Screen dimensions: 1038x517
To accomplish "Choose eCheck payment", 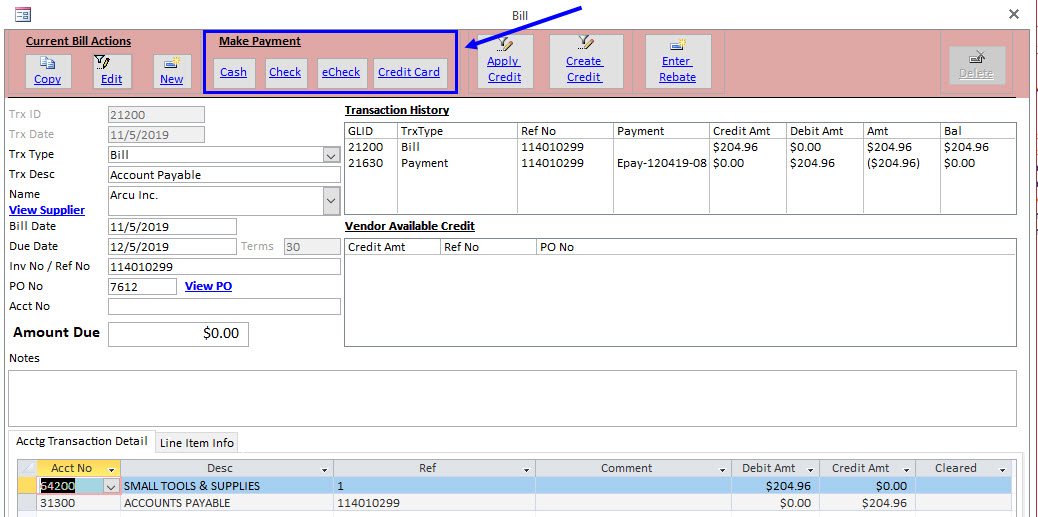I will pyautogui.click(x=341, y=73).
